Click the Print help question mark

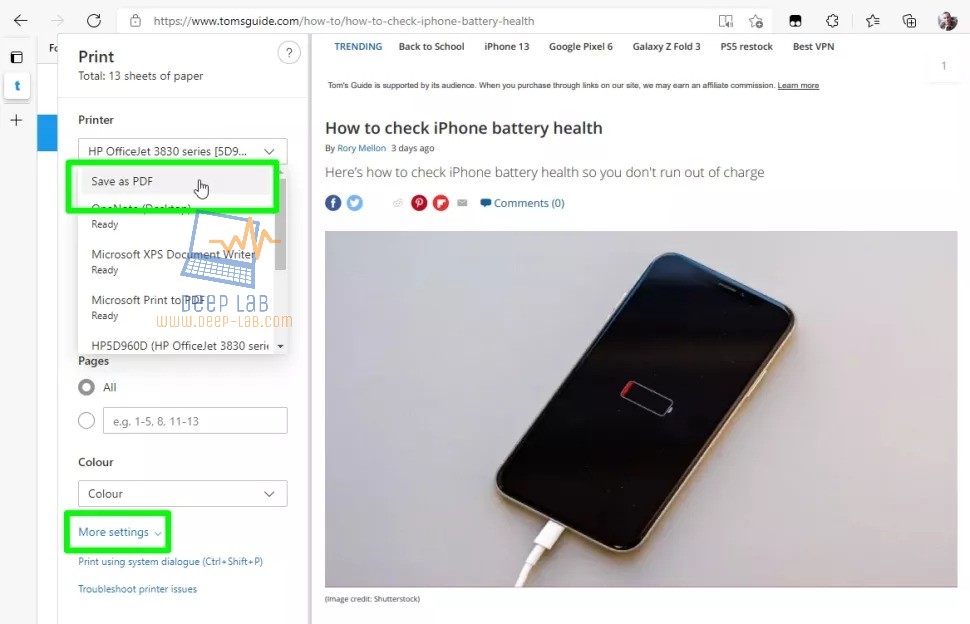289,53
